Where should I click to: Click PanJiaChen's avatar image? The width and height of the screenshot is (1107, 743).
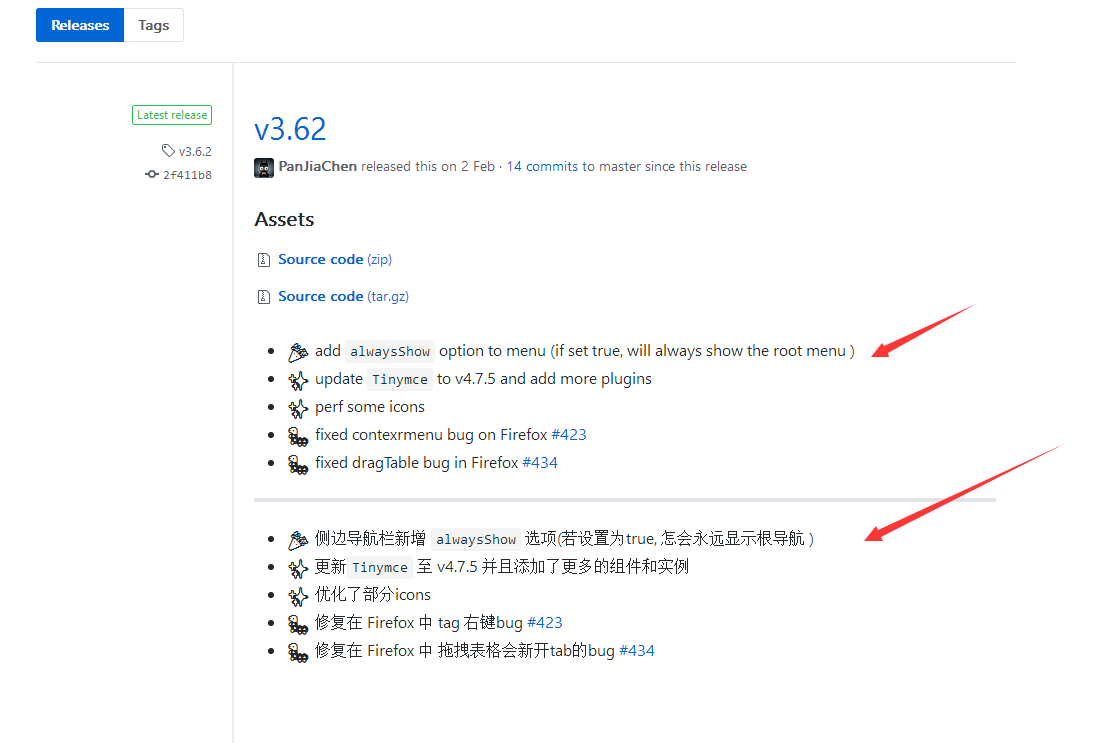pos(263,166)
